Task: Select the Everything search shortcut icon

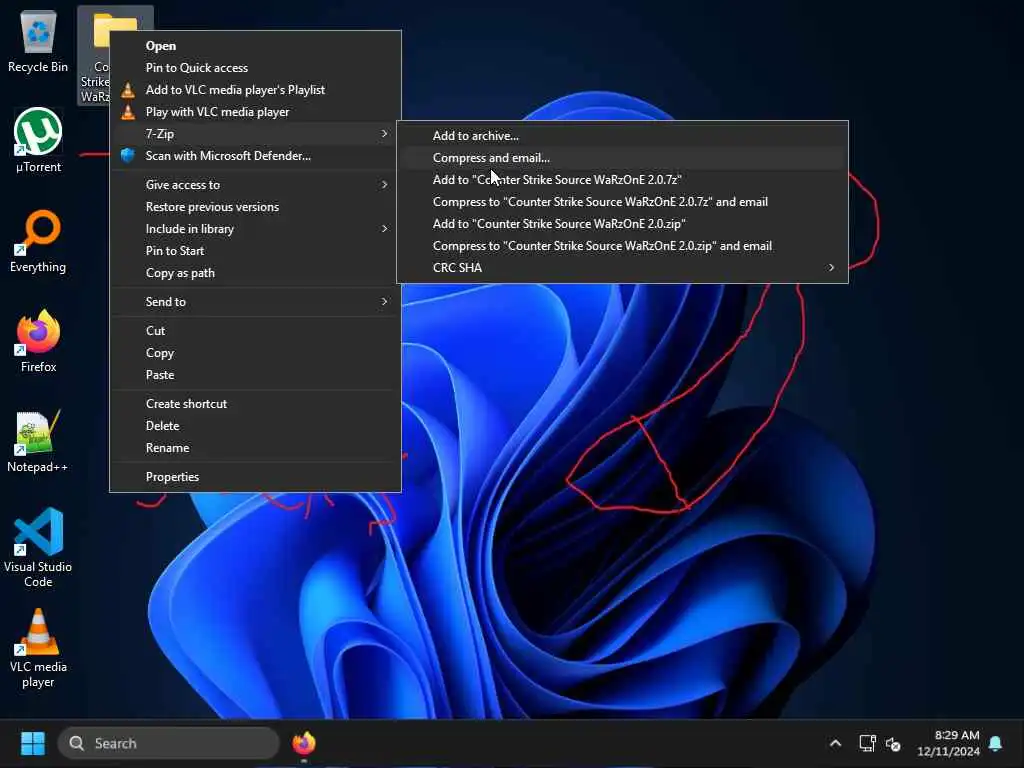Action: click(38, 240)
